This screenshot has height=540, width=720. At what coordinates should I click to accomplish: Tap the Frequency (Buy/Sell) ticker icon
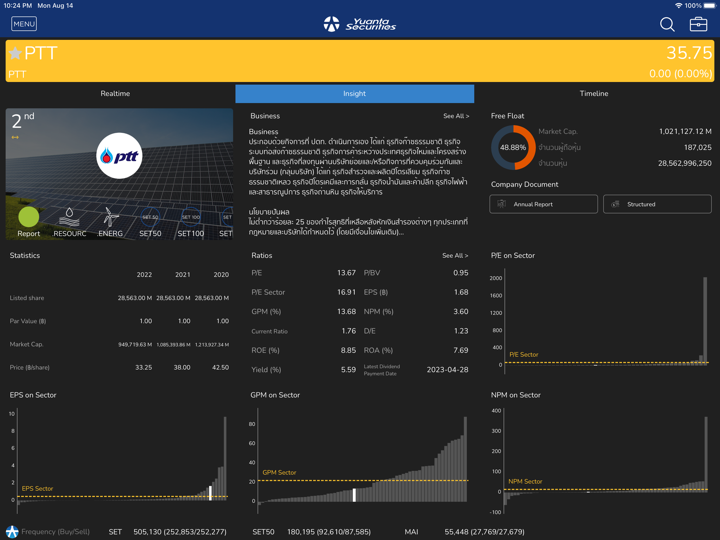coord(12,532)
